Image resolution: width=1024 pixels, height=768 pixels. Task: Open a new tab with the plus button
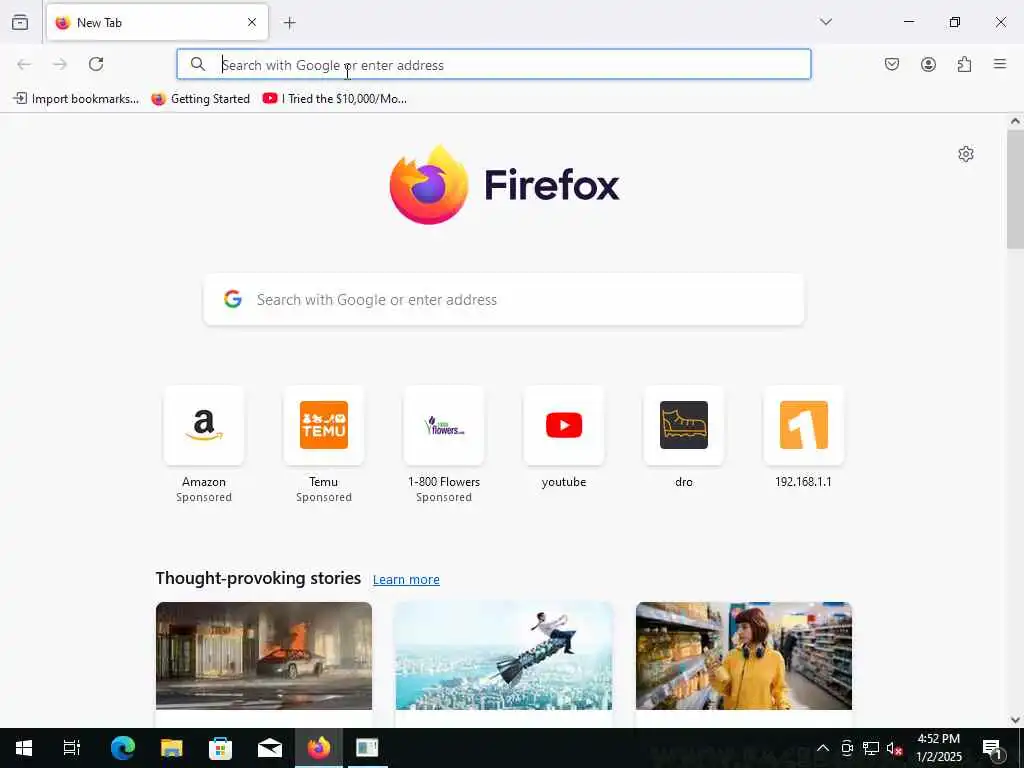tap(290, 23)
